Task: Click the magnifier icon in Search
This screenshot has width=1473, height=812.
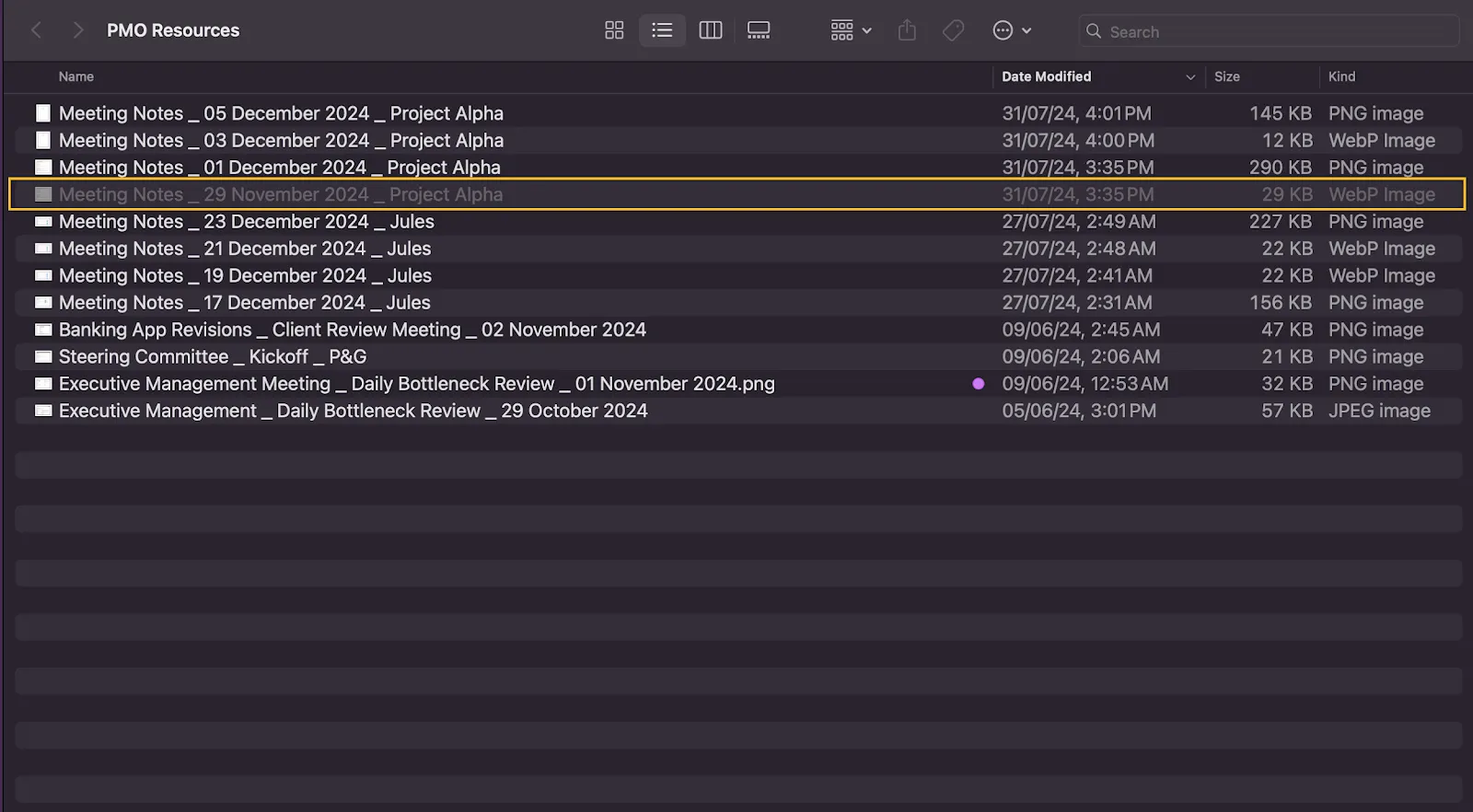Action: click(1094, 31)
